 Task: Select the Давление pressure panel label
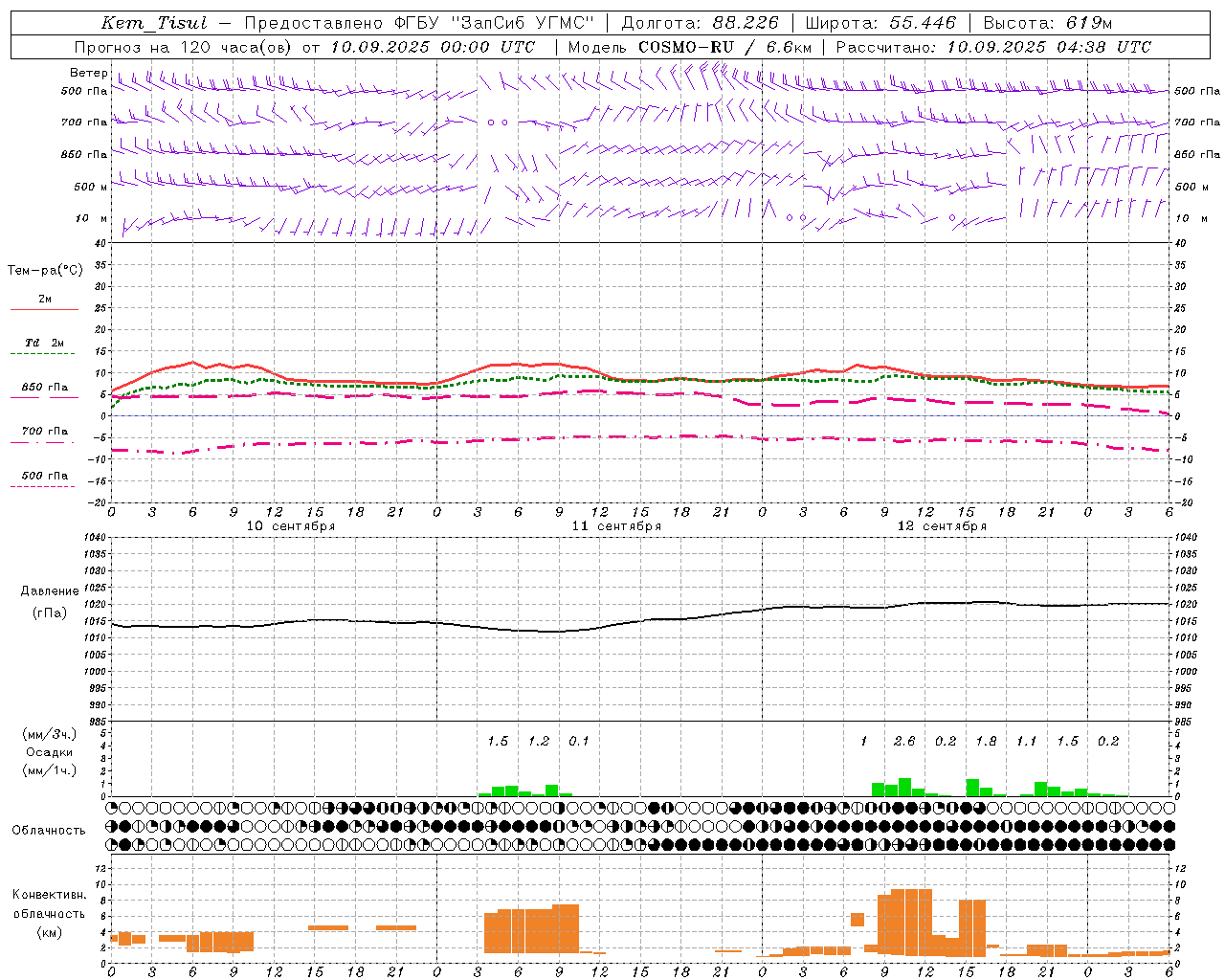coord(50,591)
